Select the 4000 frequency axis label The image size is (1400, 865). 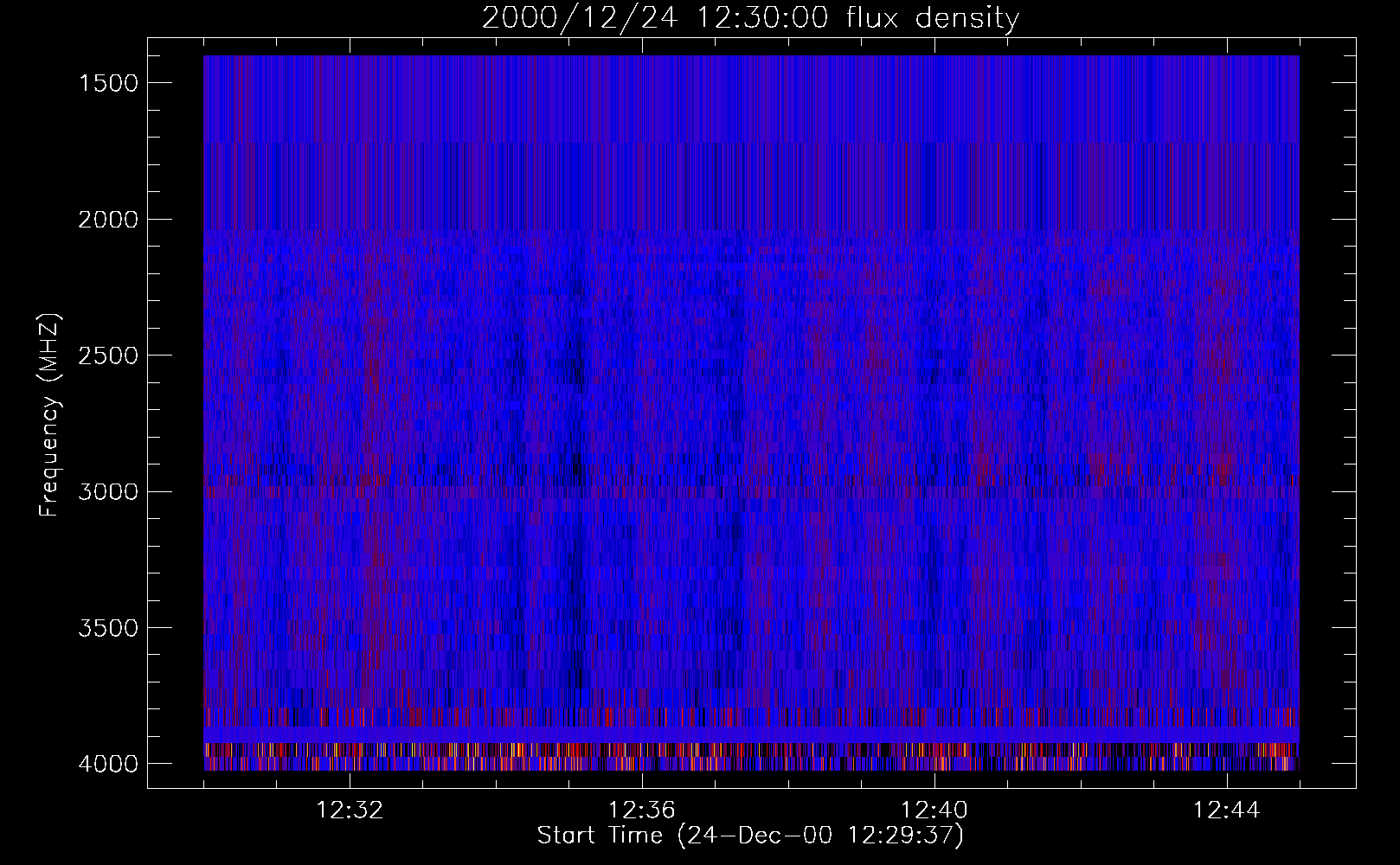pyautogui.click(x=108, y=764)
